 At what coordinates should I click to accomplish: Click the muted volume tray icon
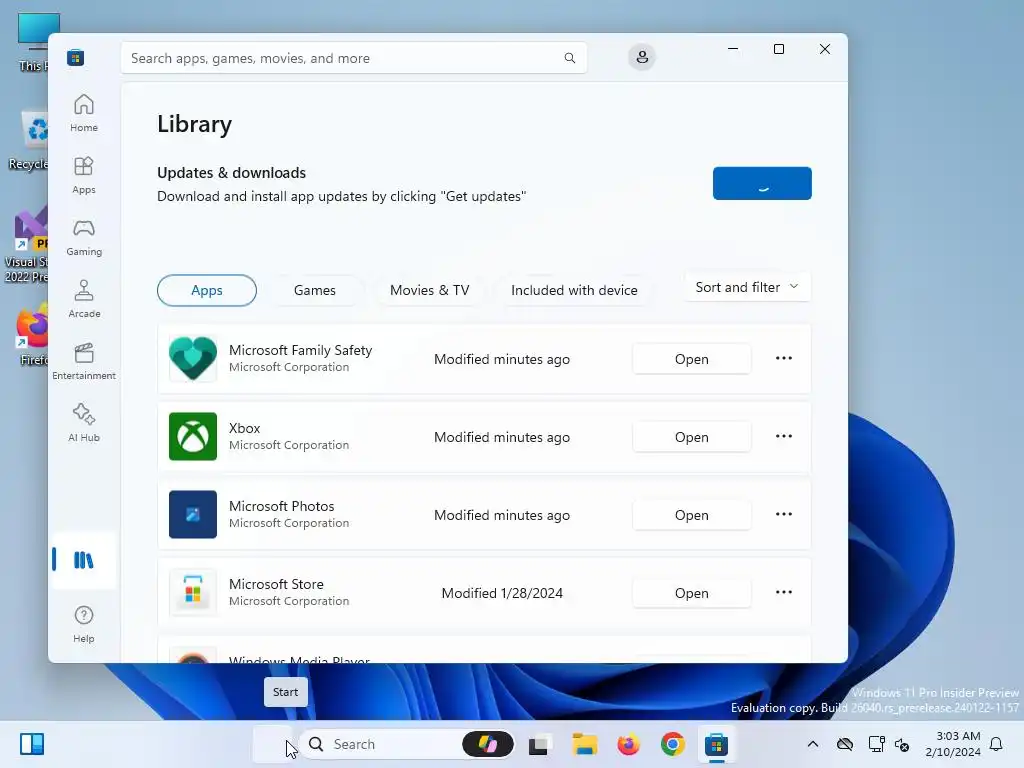coord(903,744)
